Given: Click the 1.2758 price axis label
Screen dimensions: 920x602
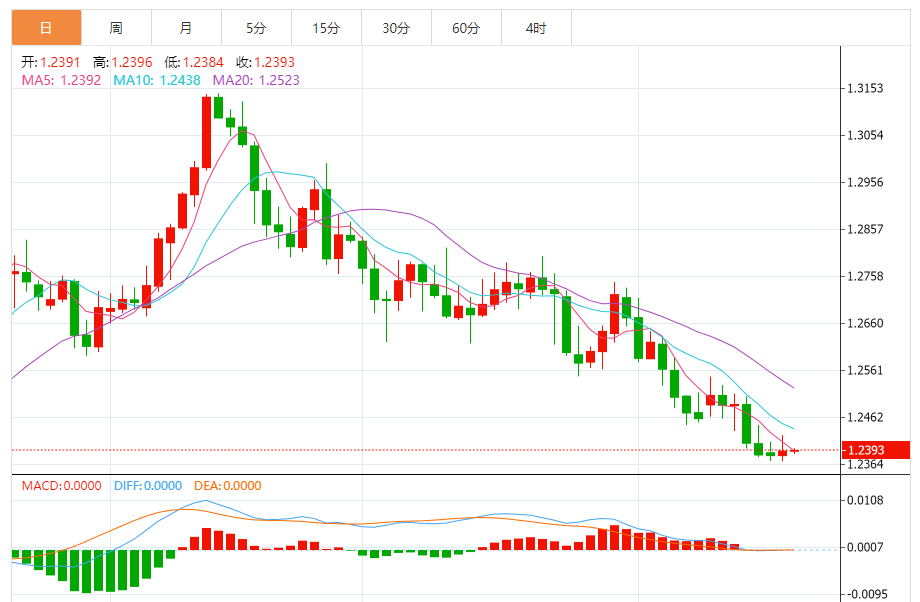Looking at the screenshot, I should (865, 276).
